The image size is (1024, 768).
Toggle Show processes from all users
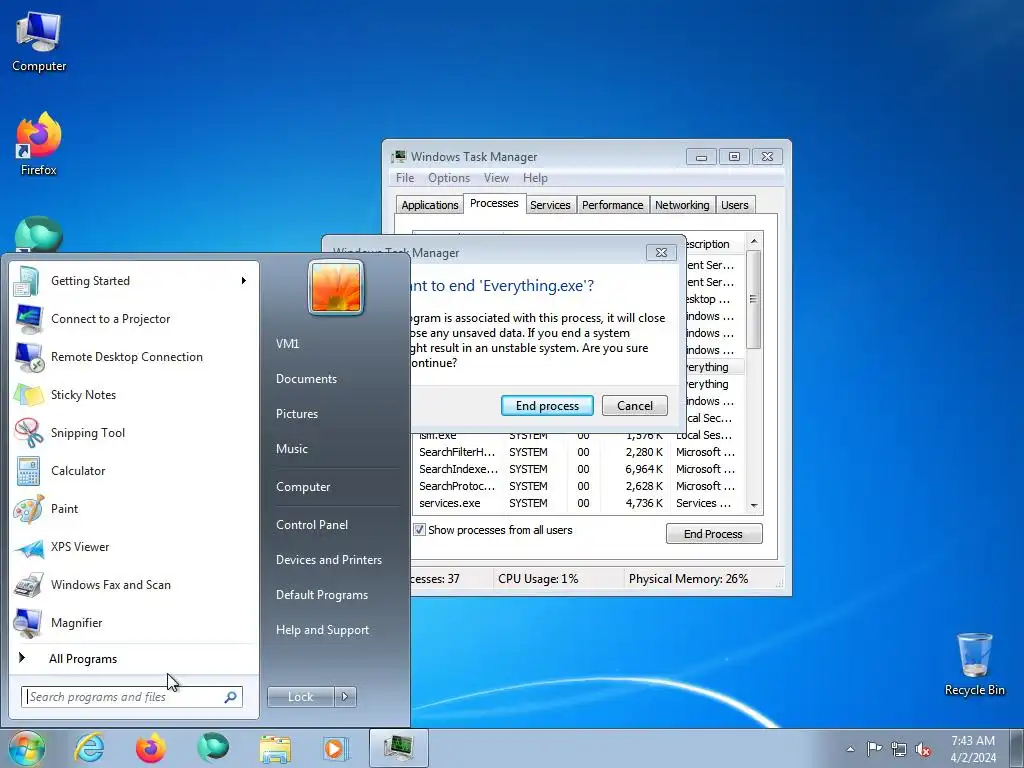[x=419, y=530]
